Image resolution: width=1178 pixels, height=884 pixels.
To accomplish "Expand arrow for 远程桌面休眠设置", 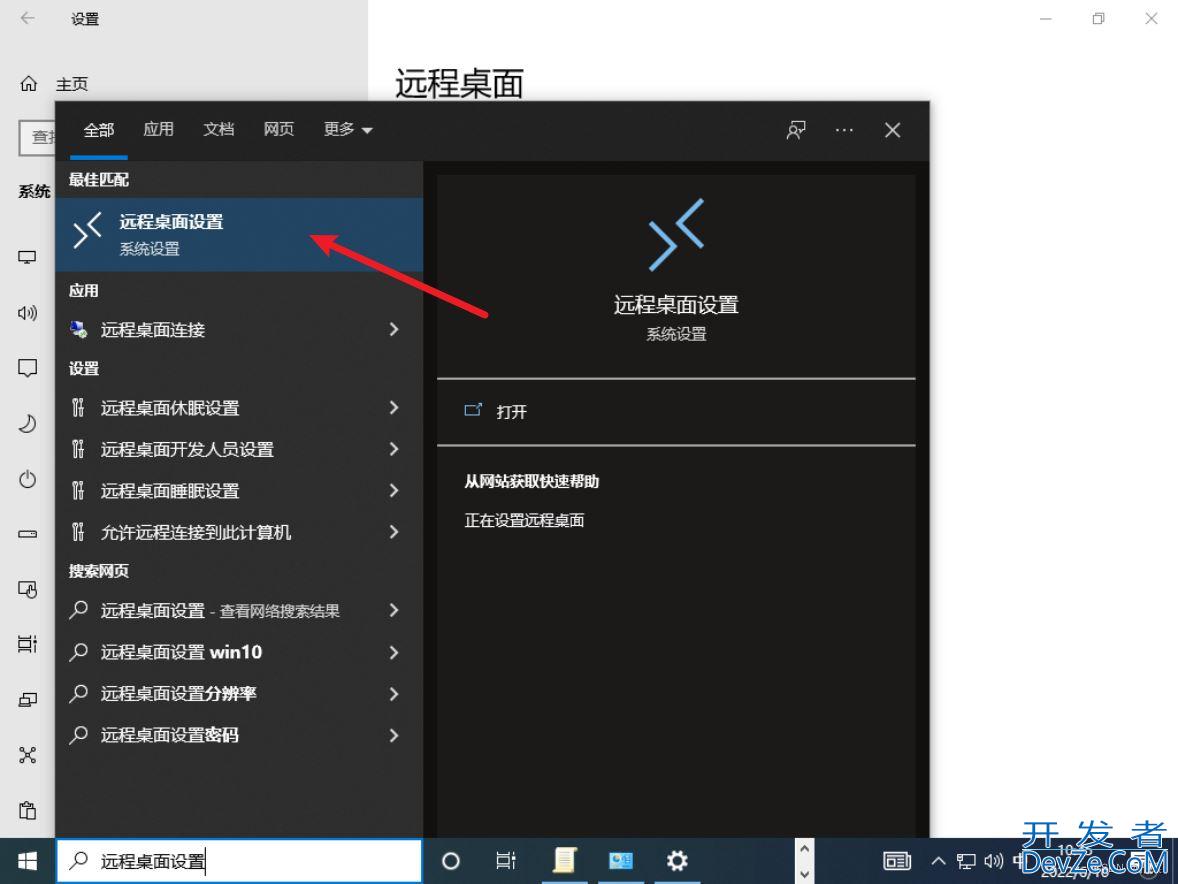I will (394, 408).
